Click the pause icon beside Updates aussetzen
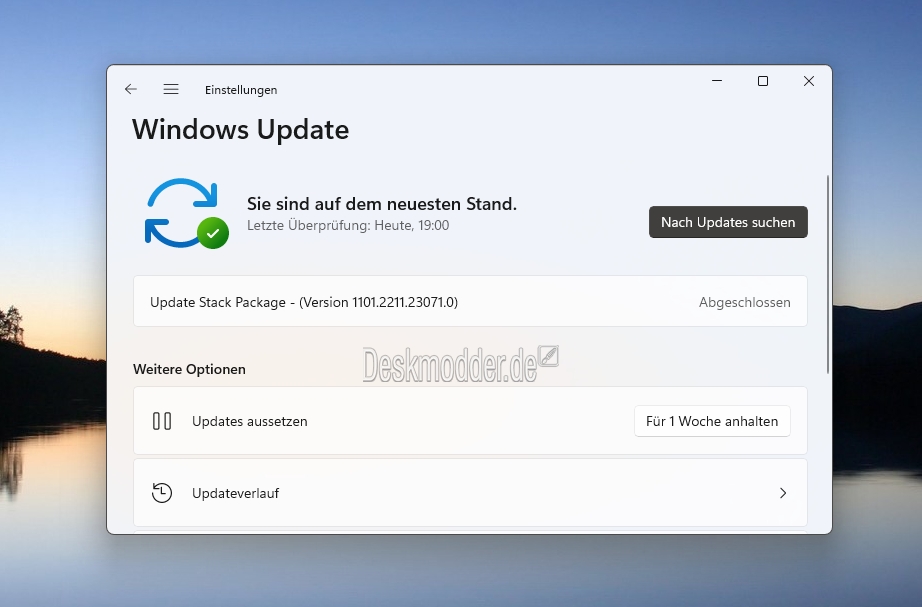 [x=162, y=421]
